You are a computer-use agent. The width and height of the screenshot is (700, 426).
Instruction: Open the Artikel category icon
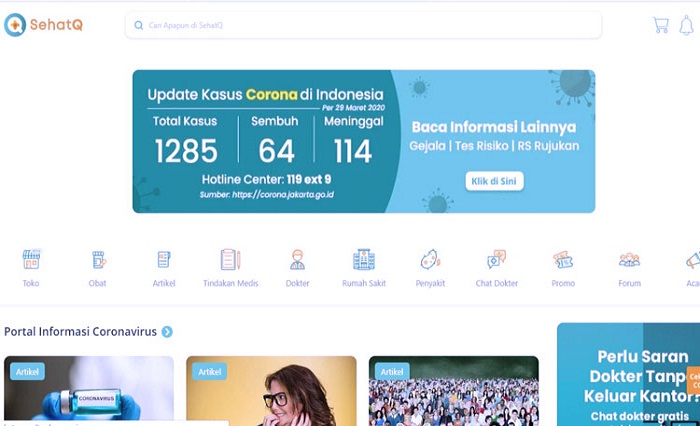[x=164, y=261]
